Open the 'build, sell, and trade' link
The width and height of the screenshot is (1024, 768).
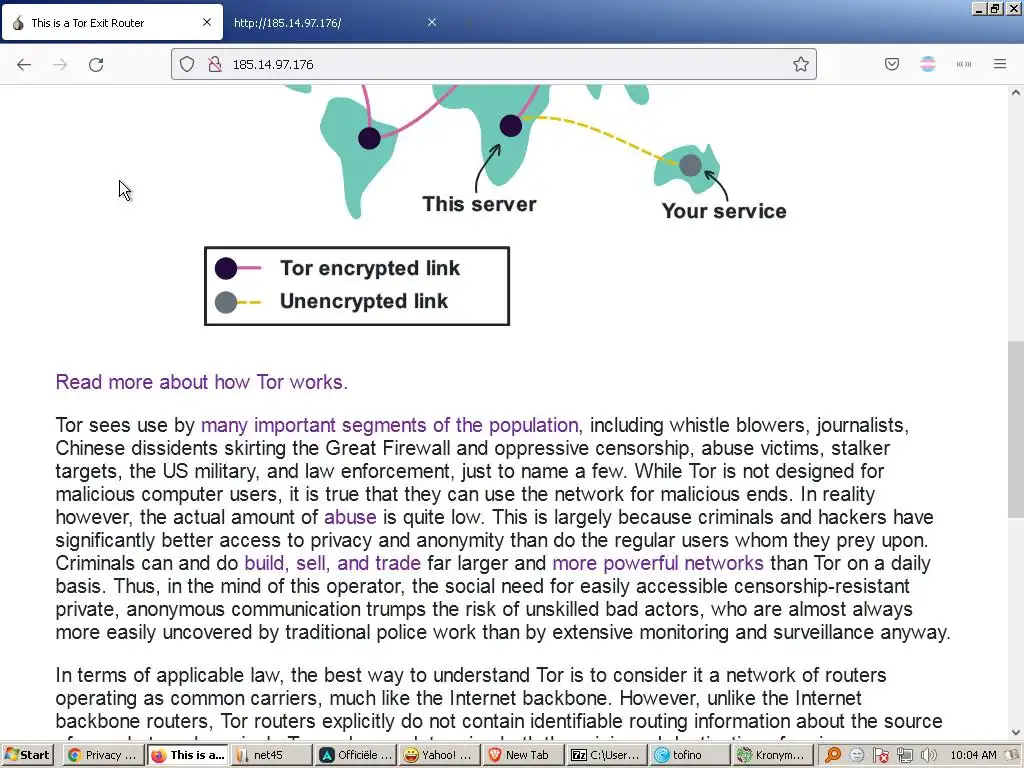point(332,564)
